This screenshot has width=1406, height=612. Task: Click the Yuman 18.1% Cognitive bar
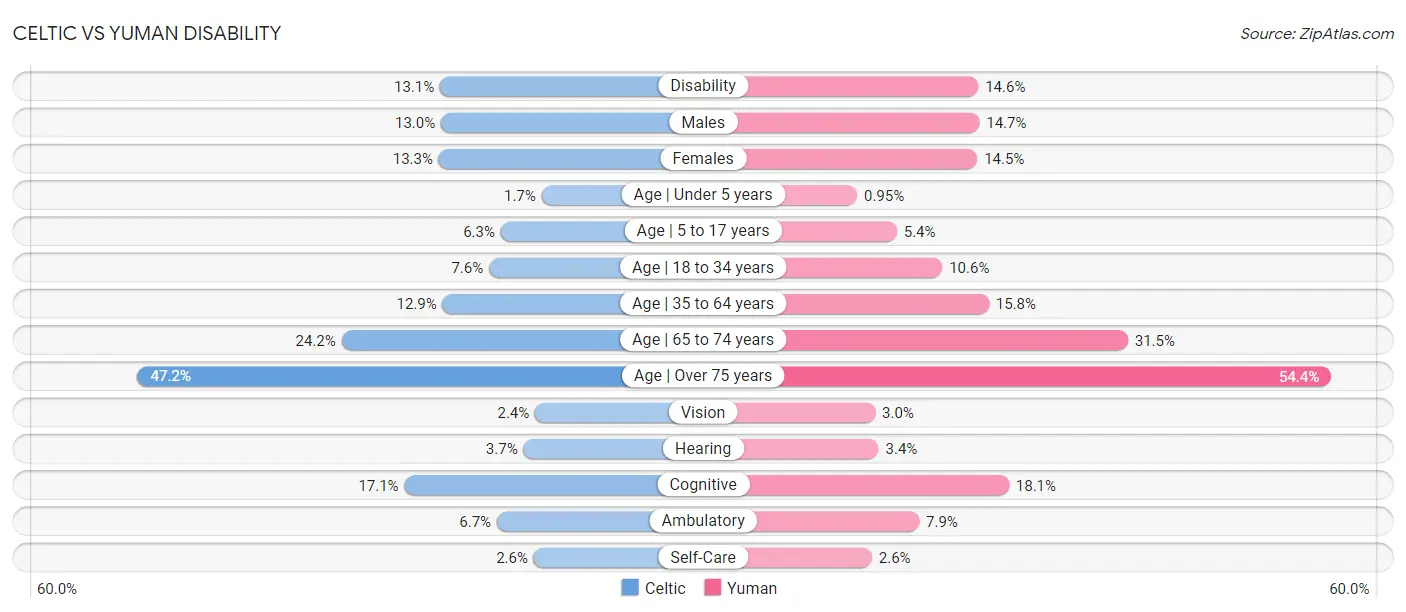tap(878, 485)
